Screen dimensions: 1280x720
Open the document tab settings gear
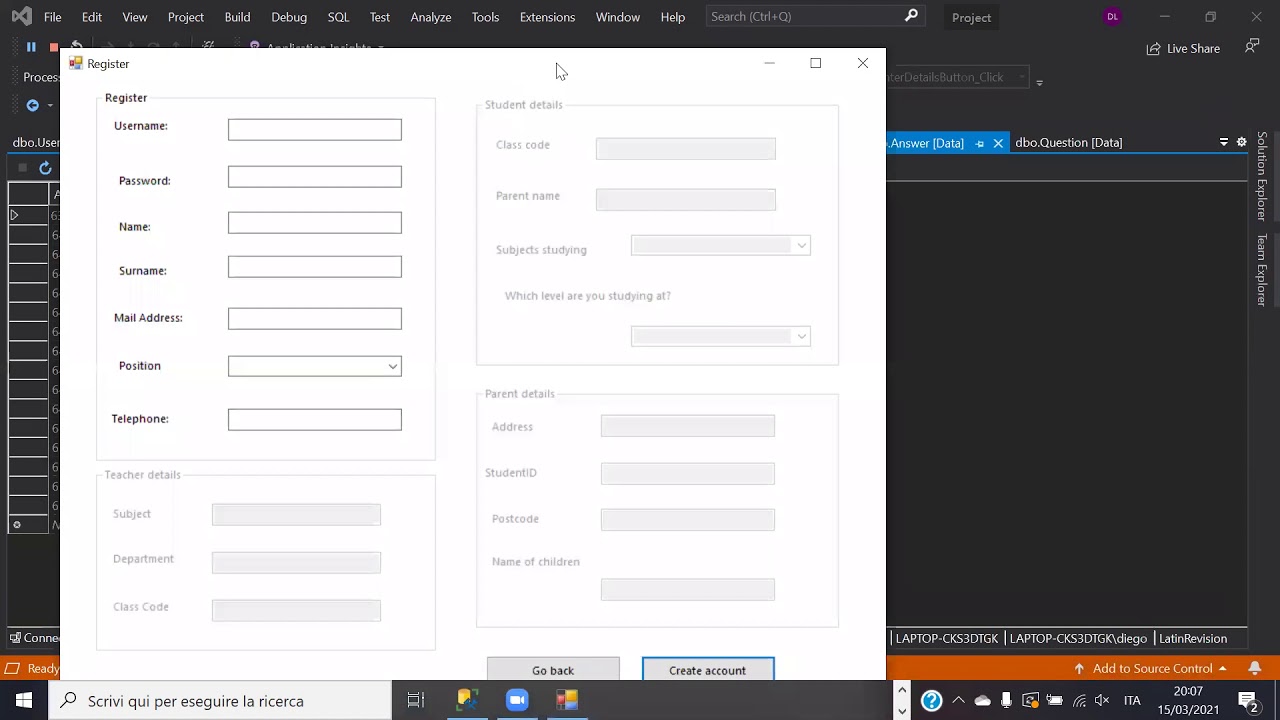(1242, 142)
